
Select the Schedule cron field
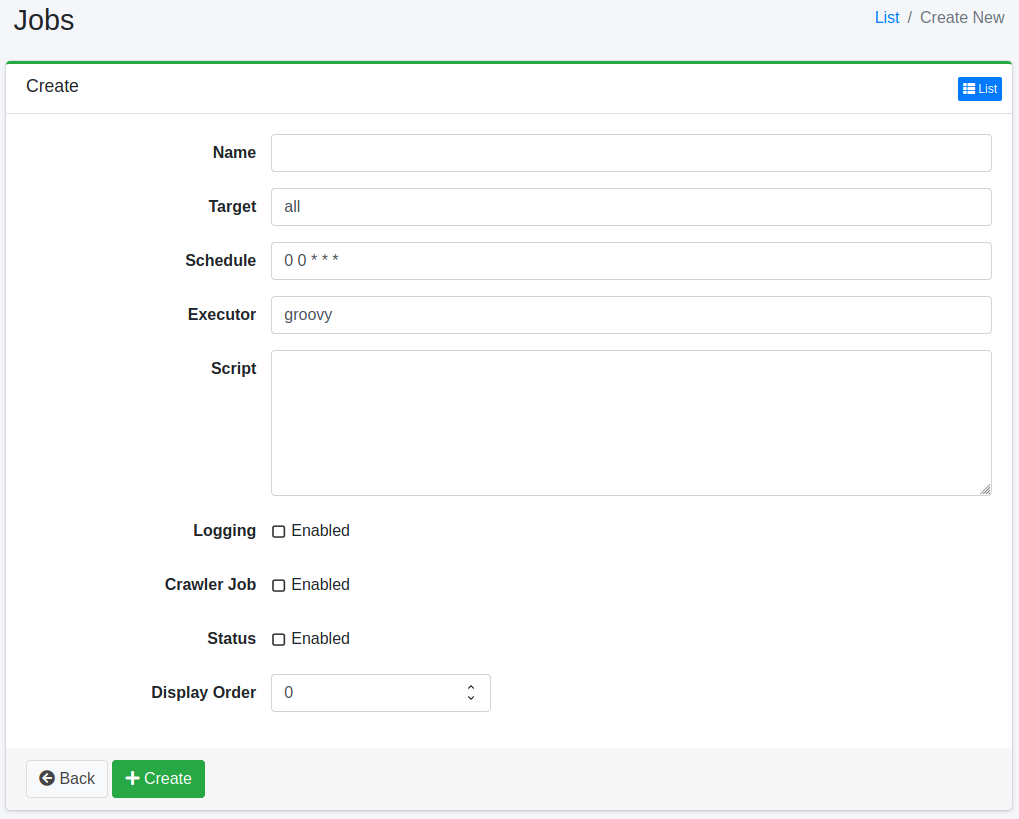pos(630,261)
